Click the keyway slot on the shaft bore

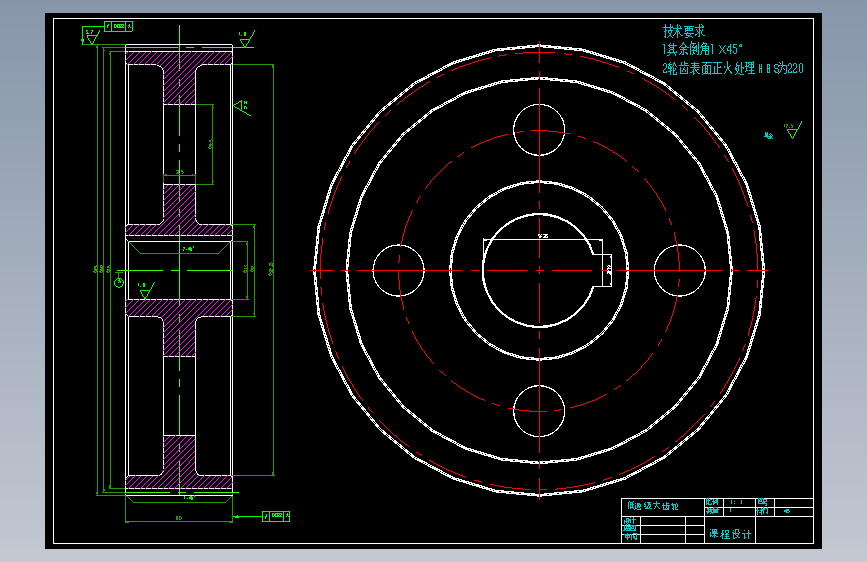point(597,270)
